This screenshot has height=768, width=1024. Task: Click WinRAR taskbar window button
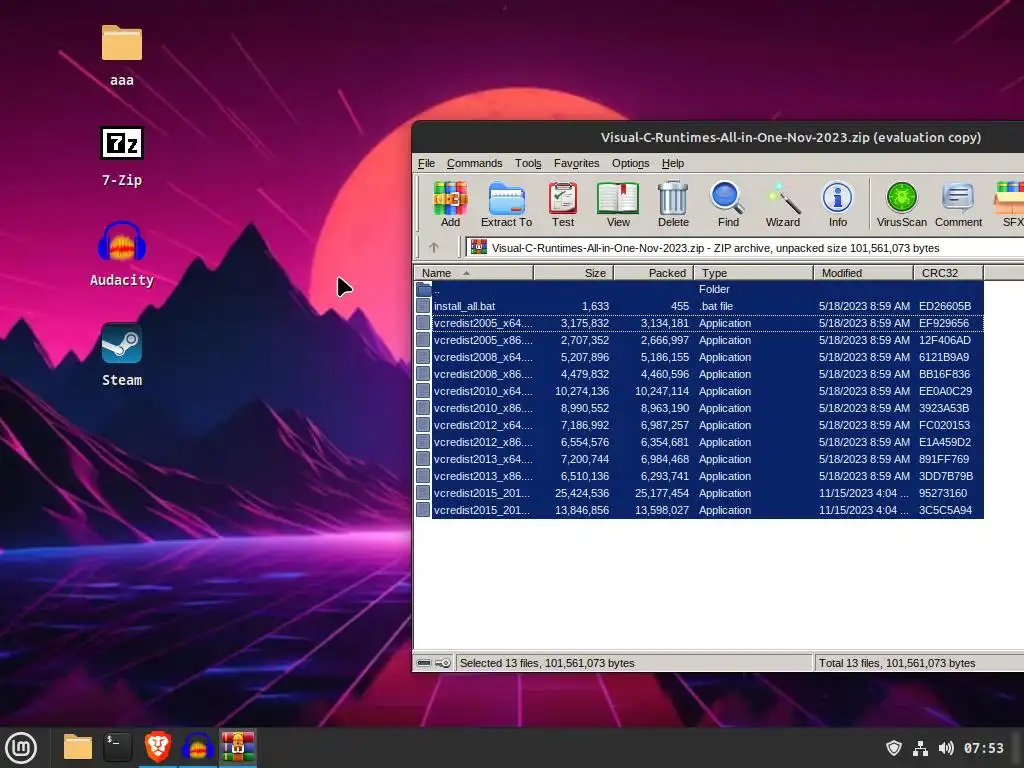[238, 747]
